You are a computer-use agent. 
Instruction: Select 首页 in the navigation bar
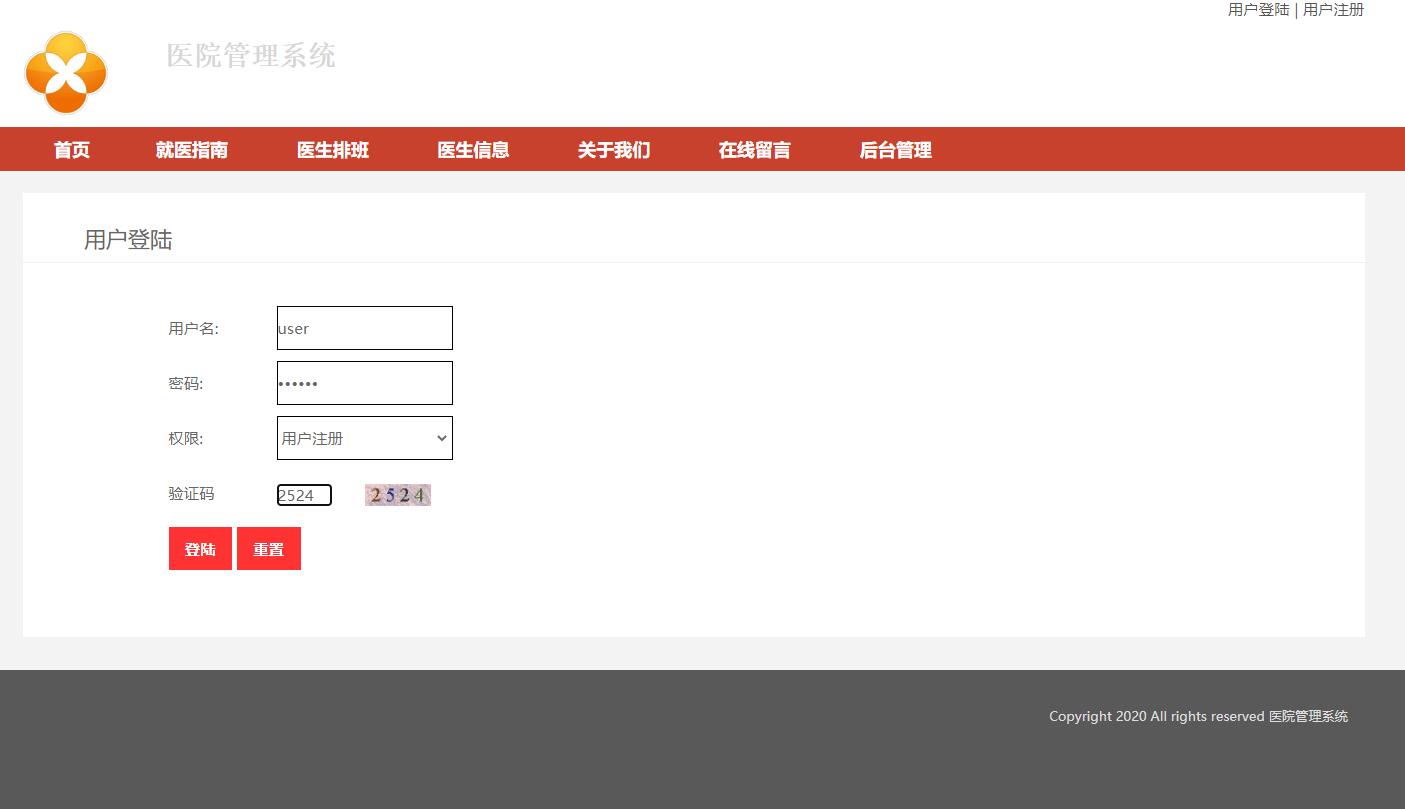click(71, 149)
